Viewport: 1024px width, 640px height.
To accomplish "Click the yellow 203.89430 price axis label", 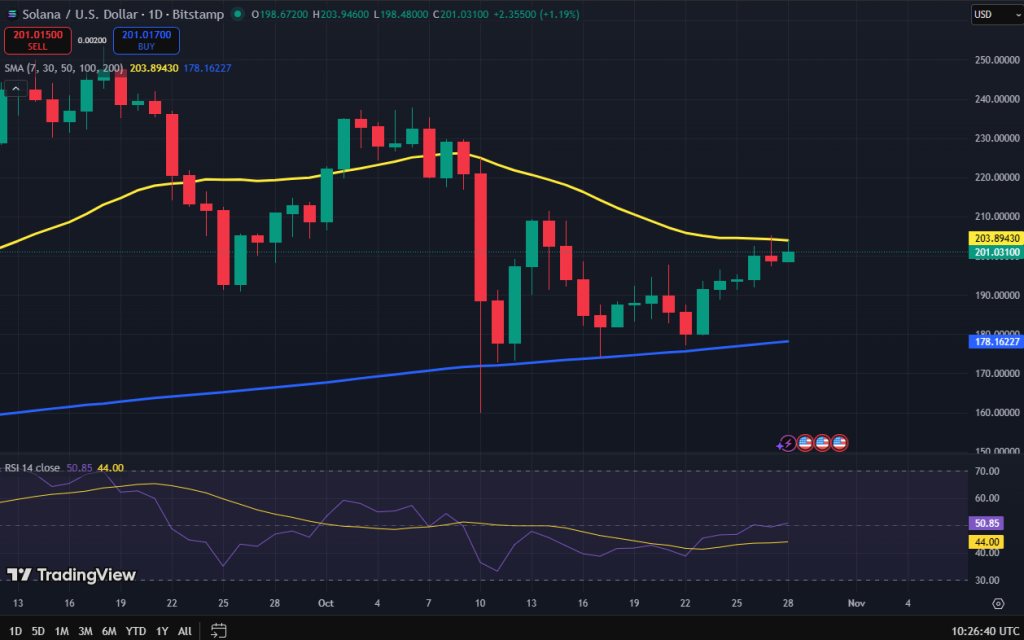I will tap(995, 239).
